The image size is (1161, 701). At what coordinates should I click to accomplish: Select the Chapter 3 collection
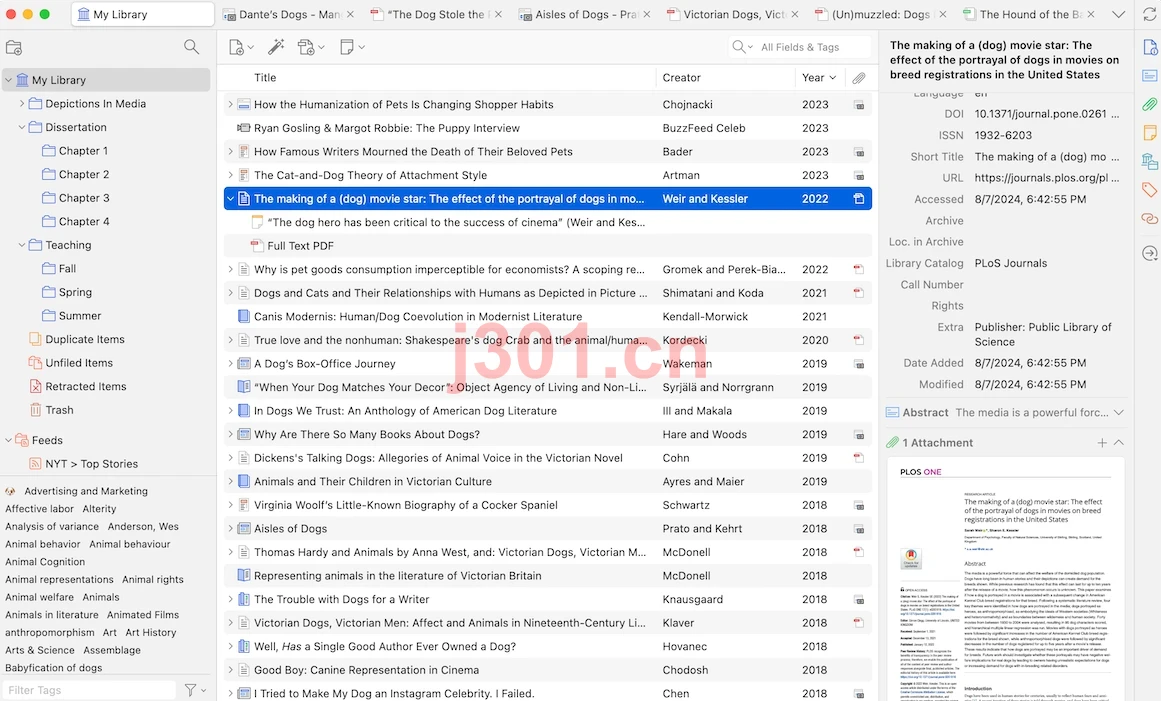tap(84, 198)
